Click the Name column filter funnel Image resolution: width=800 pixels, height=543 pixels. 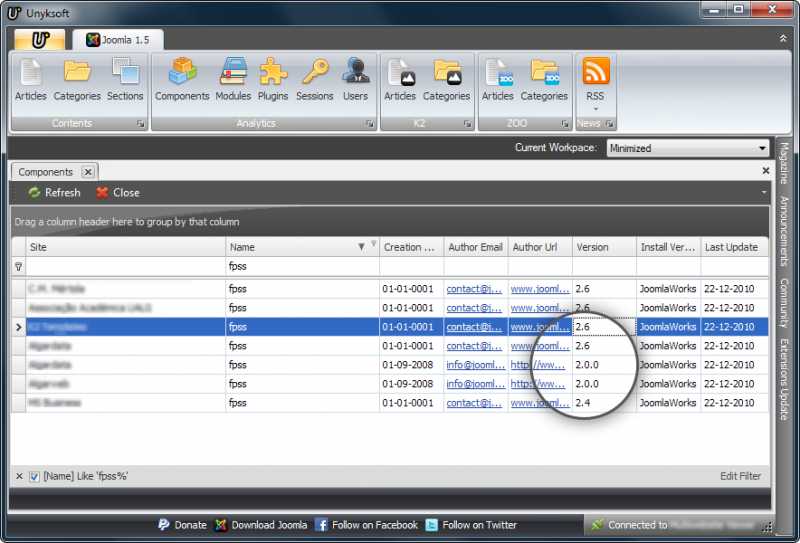coord(373,243)
